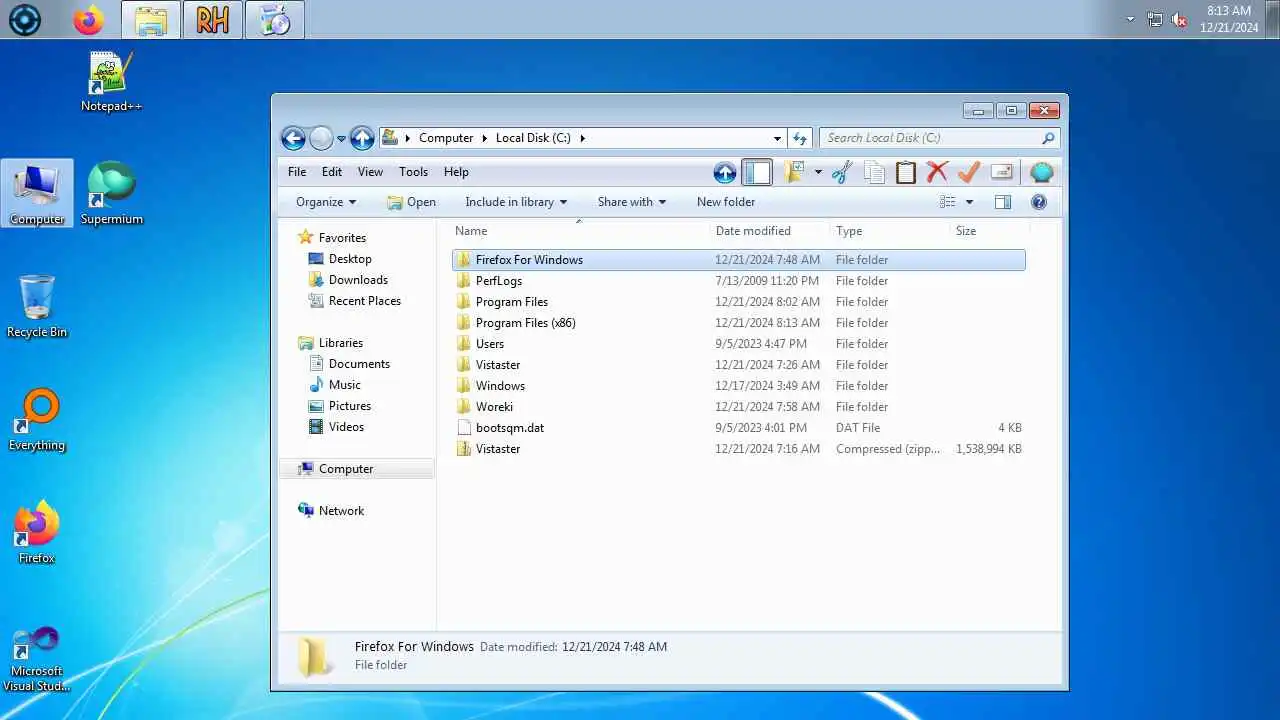Select the Music library
The image size is (1280, 720).
coord(344,385)
